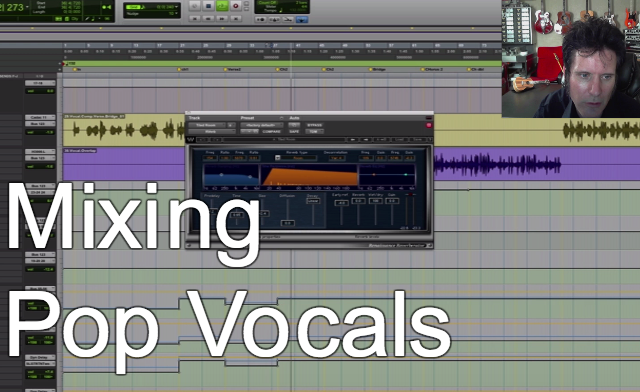Click Redo arrow in Waves toolbar
This screenshot has width=640, height=392.
coord(216,140)
